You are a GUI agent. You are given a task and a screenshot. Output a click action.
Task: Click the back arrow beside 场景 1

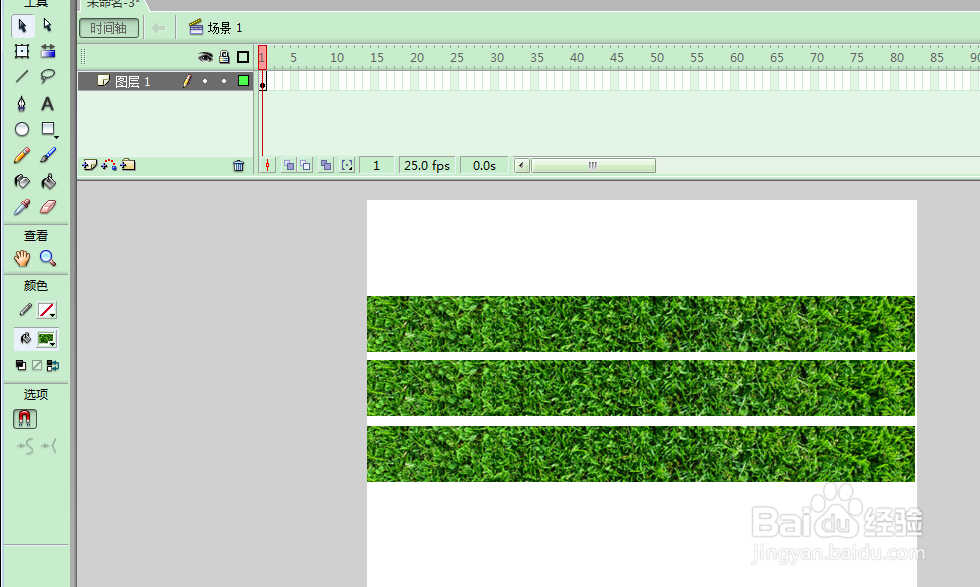[159, 28]
